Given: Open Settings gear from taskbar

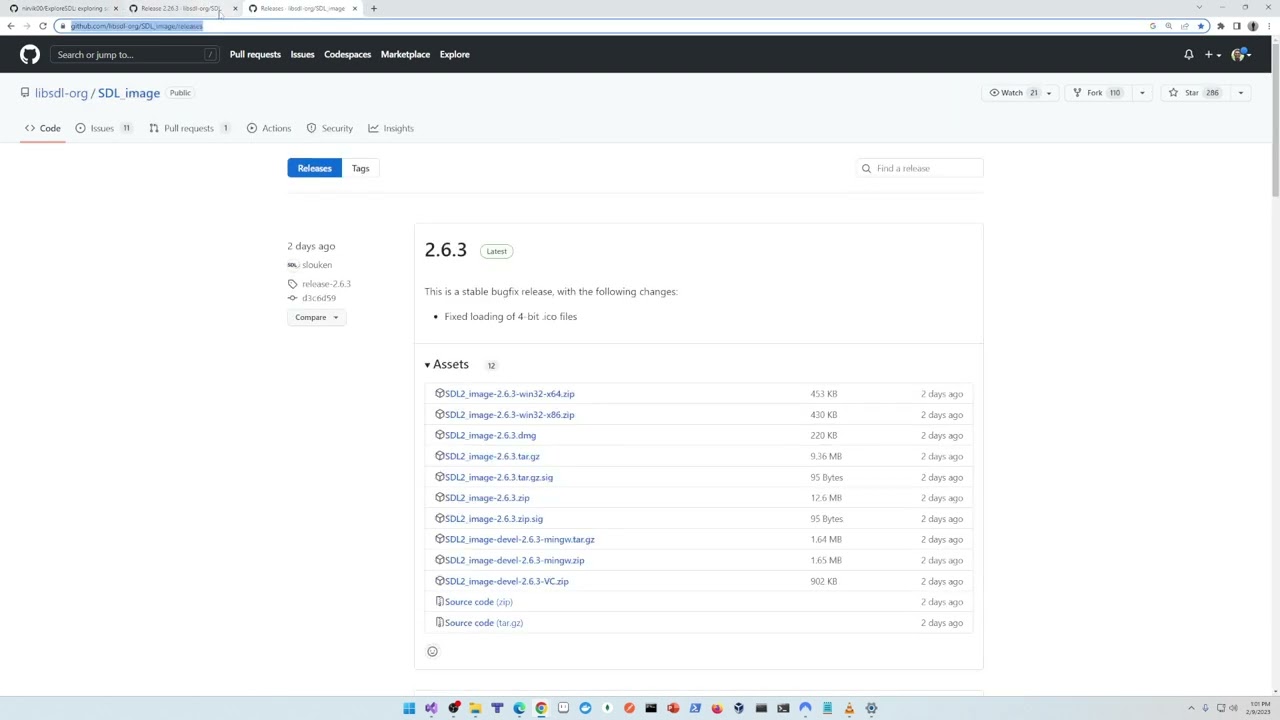Looking at the screenshot, I should [x=871, y=708].
